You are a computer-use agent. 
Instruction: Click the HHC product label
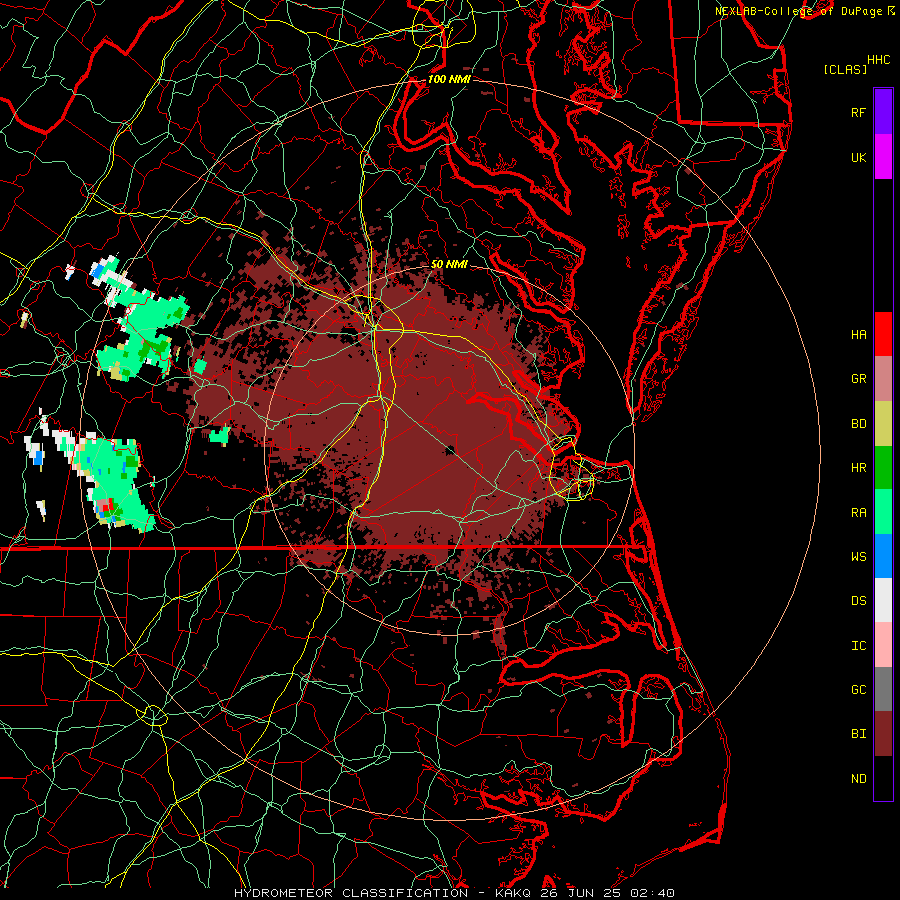click(878, 60)
